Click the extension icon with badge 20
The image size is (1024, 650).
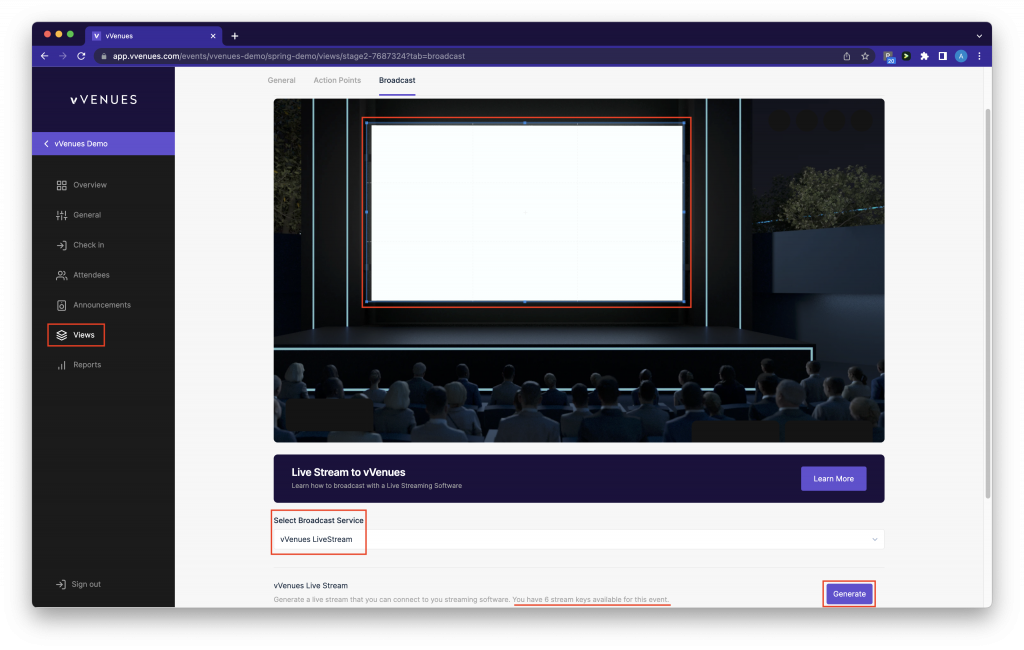coord(889,57)
